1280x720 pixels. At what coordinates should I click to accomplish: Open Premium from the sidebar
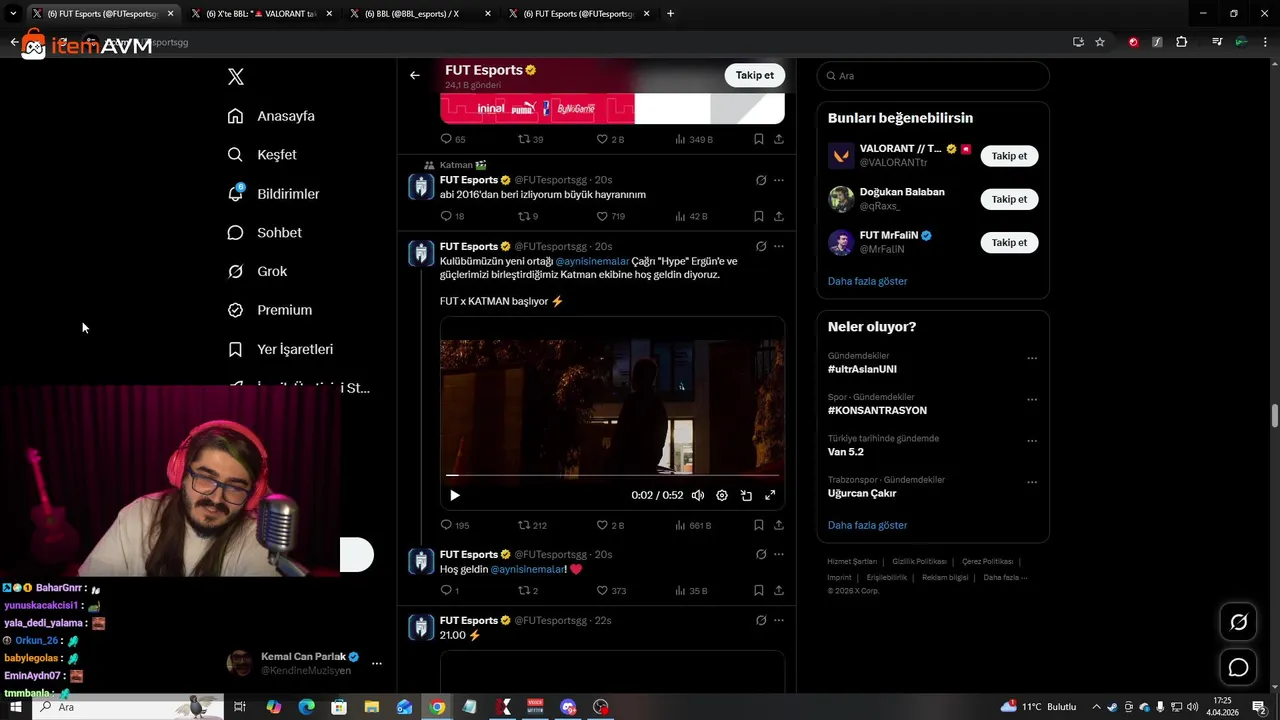[270, 310]
